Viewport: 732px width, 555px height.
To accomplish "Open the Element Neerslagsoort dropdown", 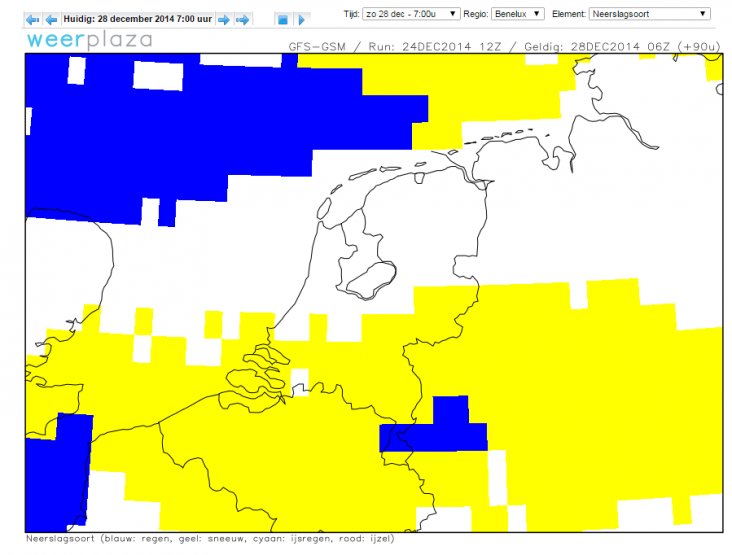I will pyautogui.click(x=649, y=14).
